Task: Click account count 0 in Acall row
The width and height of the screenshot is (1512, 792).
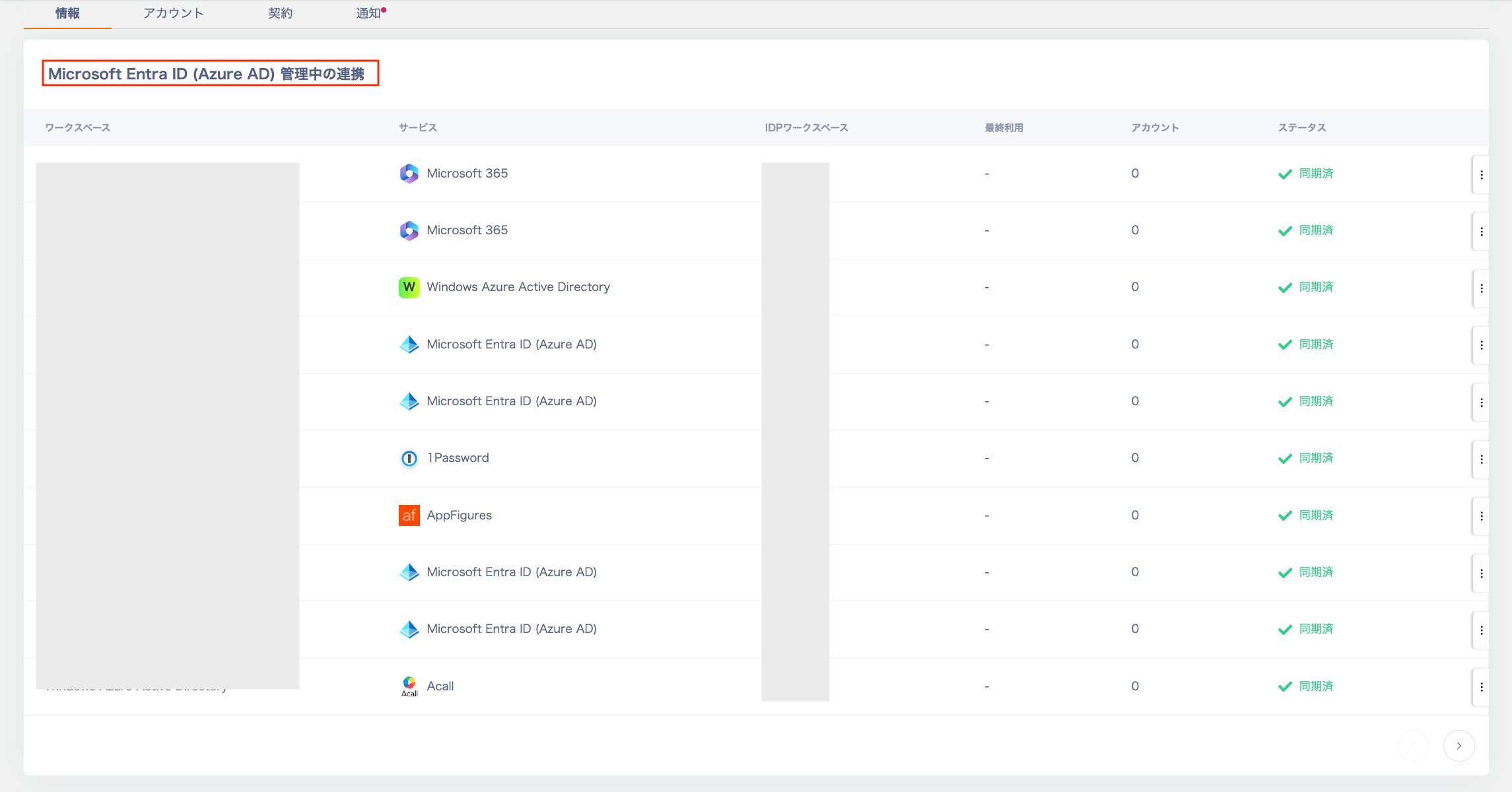Action: click(x=1135, y=686)
